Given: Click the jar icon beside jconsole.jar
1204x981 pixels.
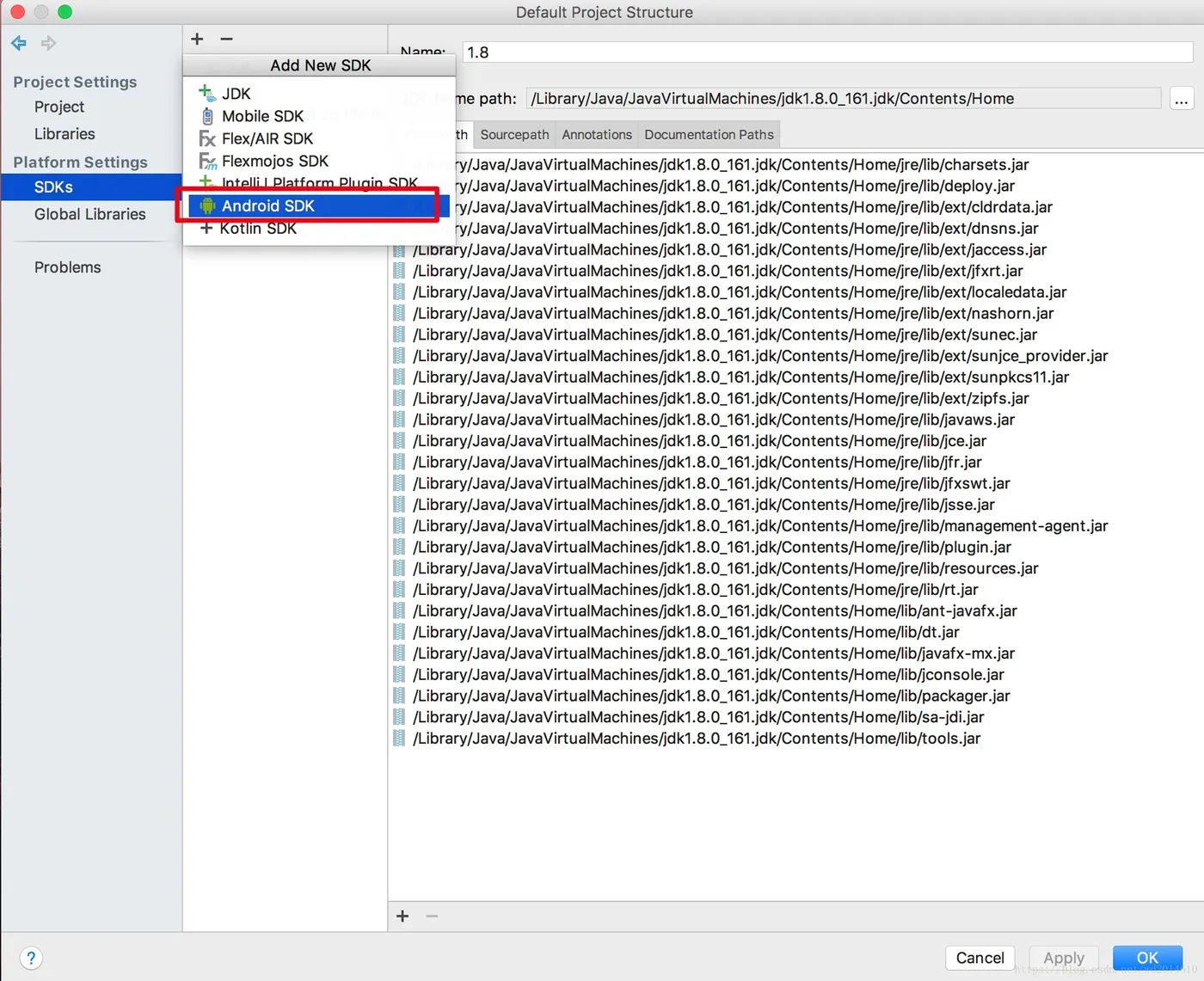Looking at the screenshot, I should [x=399, y=675].
